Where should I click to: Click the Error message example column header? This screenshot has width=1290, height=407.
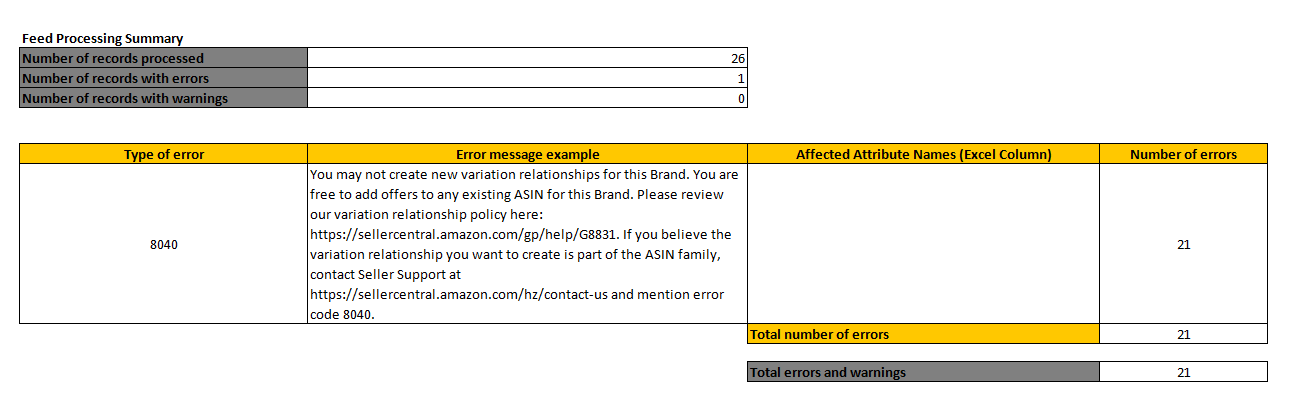(x=527, y=154)
